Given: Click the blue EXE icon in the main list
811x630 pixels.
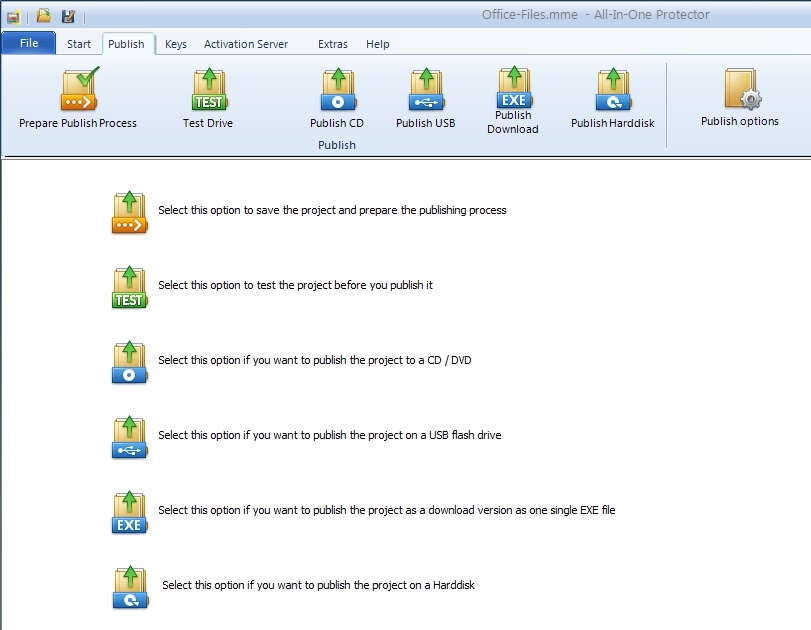Looking at the screenshot, I should click(x=129, y=513).
